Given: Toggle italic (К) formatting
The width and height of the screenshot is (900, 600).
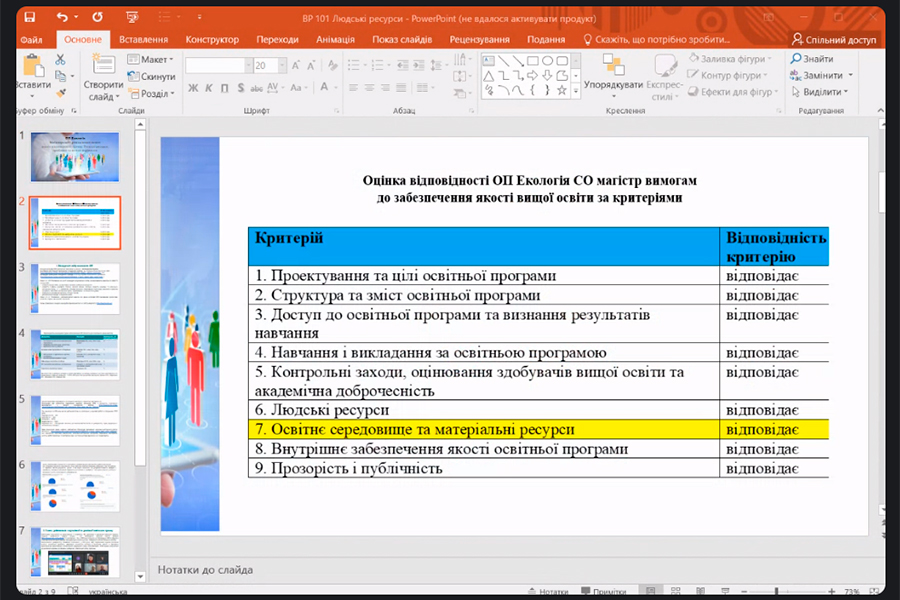Looking at the screenshot, I should point(208,88).
